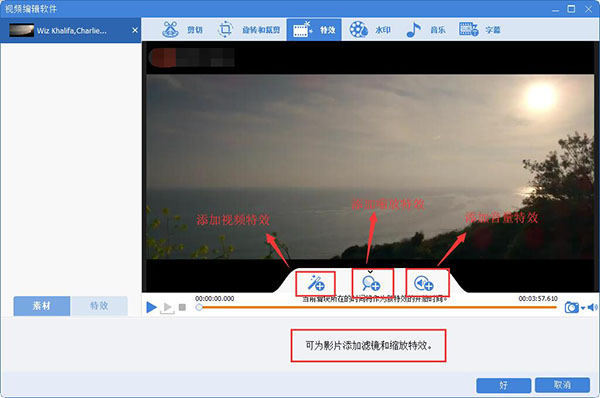Open the 音乐 music tool
The image size is (600, 398).
426,29
